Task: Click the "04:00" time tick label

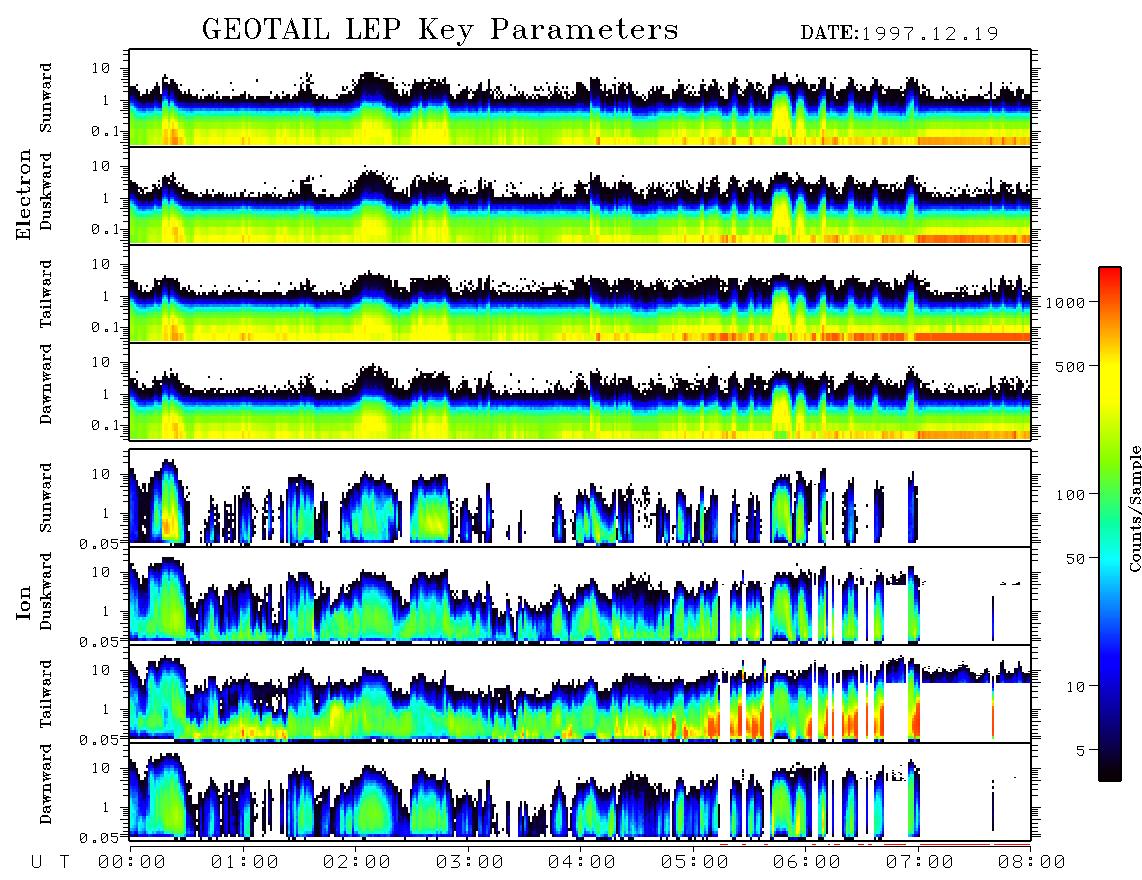Action: [582, 863]
